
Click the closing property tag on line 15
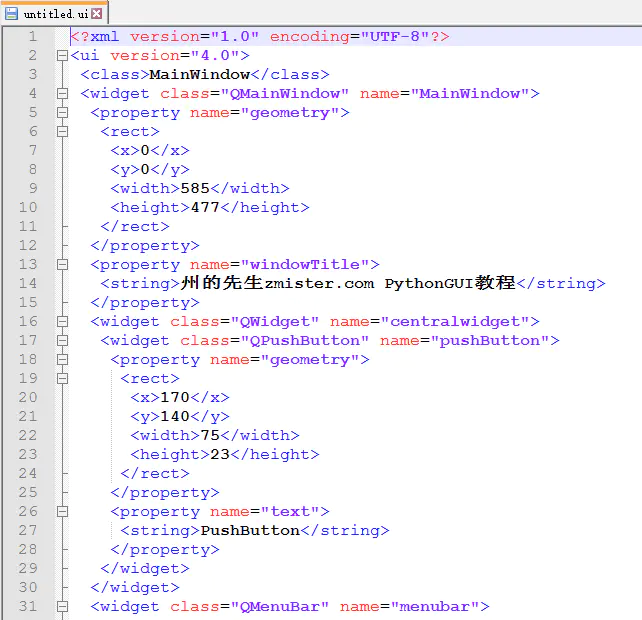pyautogui.click(x=145, y=303)
